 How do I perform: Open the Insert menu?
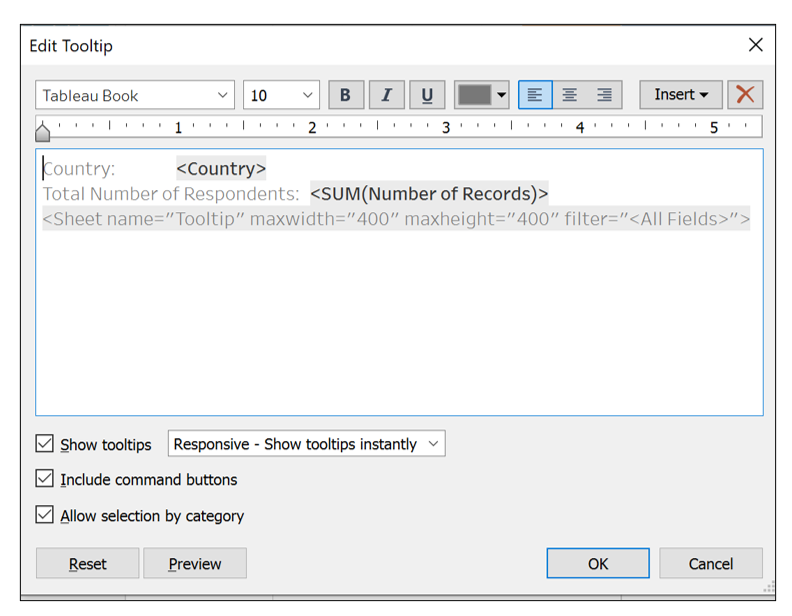click(680, 95)
